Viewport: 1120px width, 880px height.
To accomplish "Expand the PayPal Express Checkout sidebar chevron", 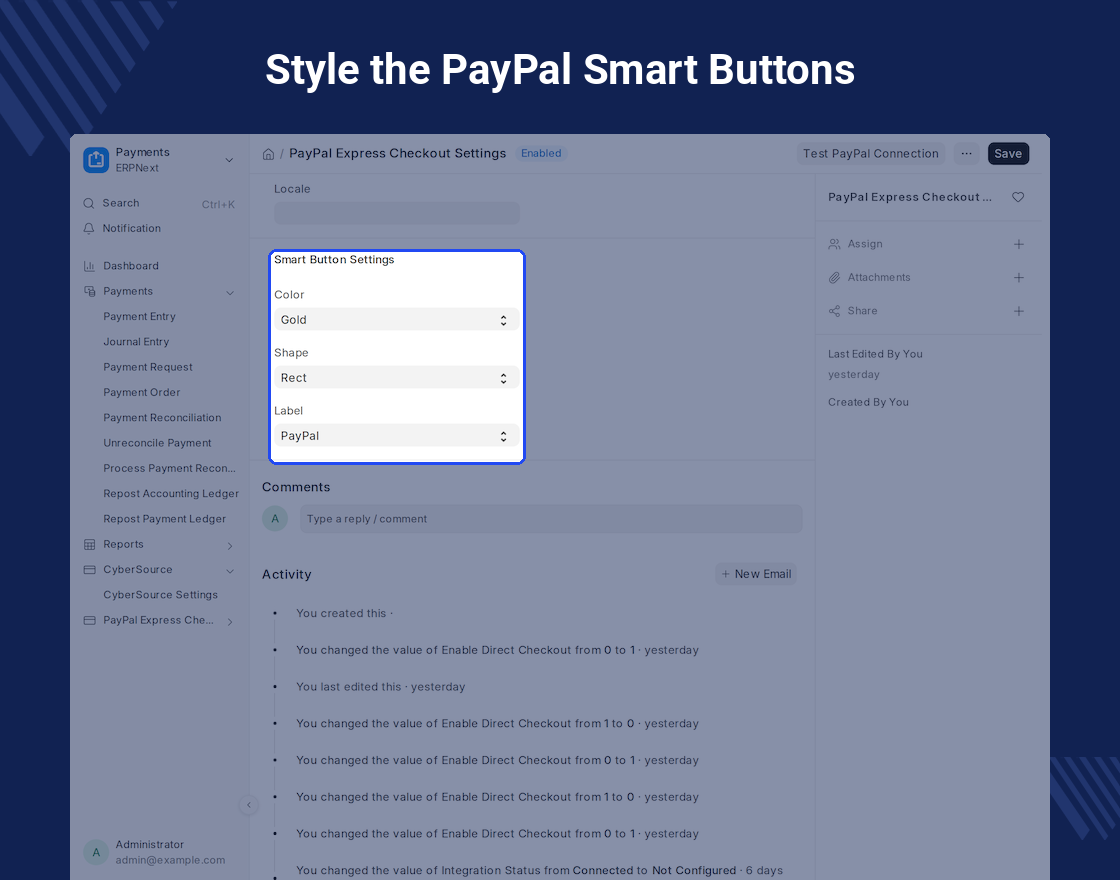I will click(230, 621).
